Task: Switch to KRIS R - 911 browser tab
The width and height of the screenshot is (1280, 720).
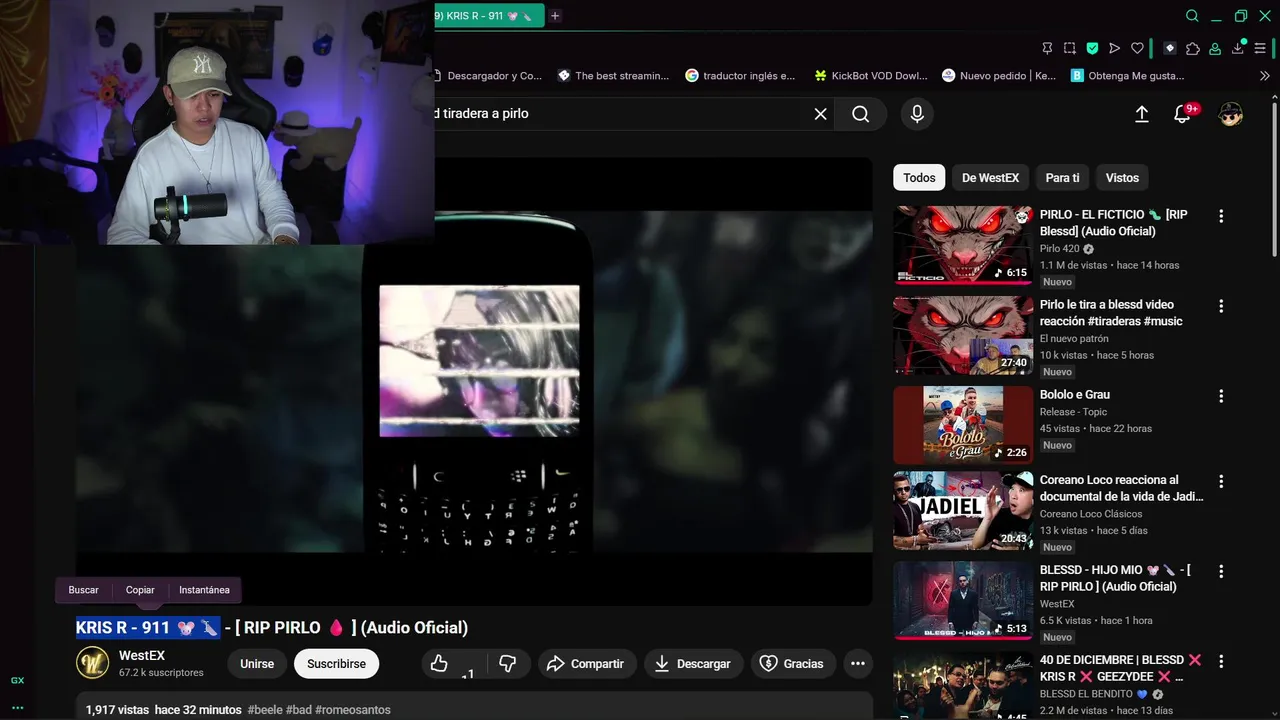Action: 489,16
